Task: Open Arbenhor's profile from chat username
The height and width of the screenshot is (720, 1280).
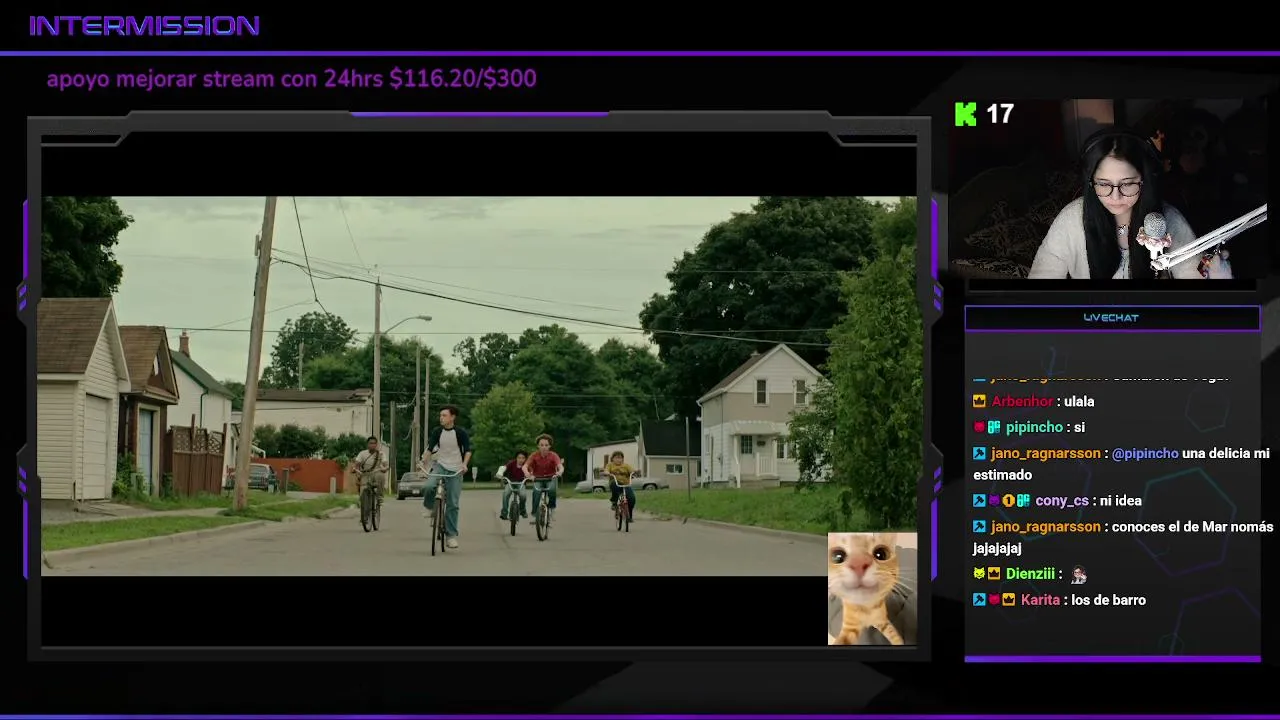Action: tap(1022, 401)
